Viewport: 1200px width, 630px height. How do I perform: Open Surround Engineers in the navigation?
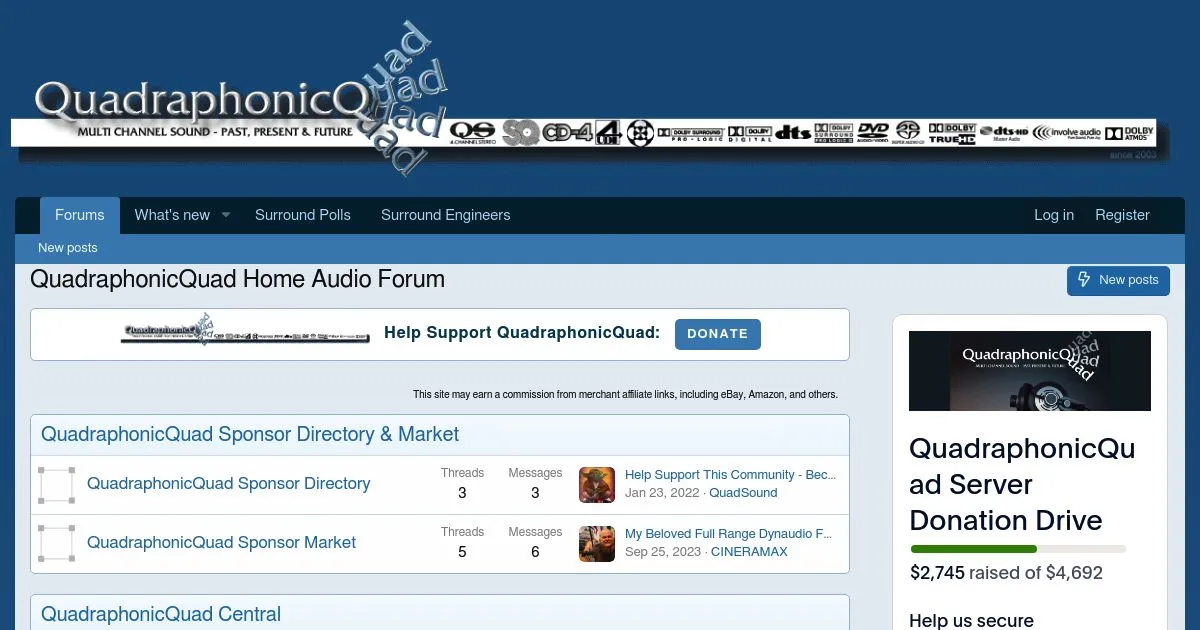[x=446, y=215]
